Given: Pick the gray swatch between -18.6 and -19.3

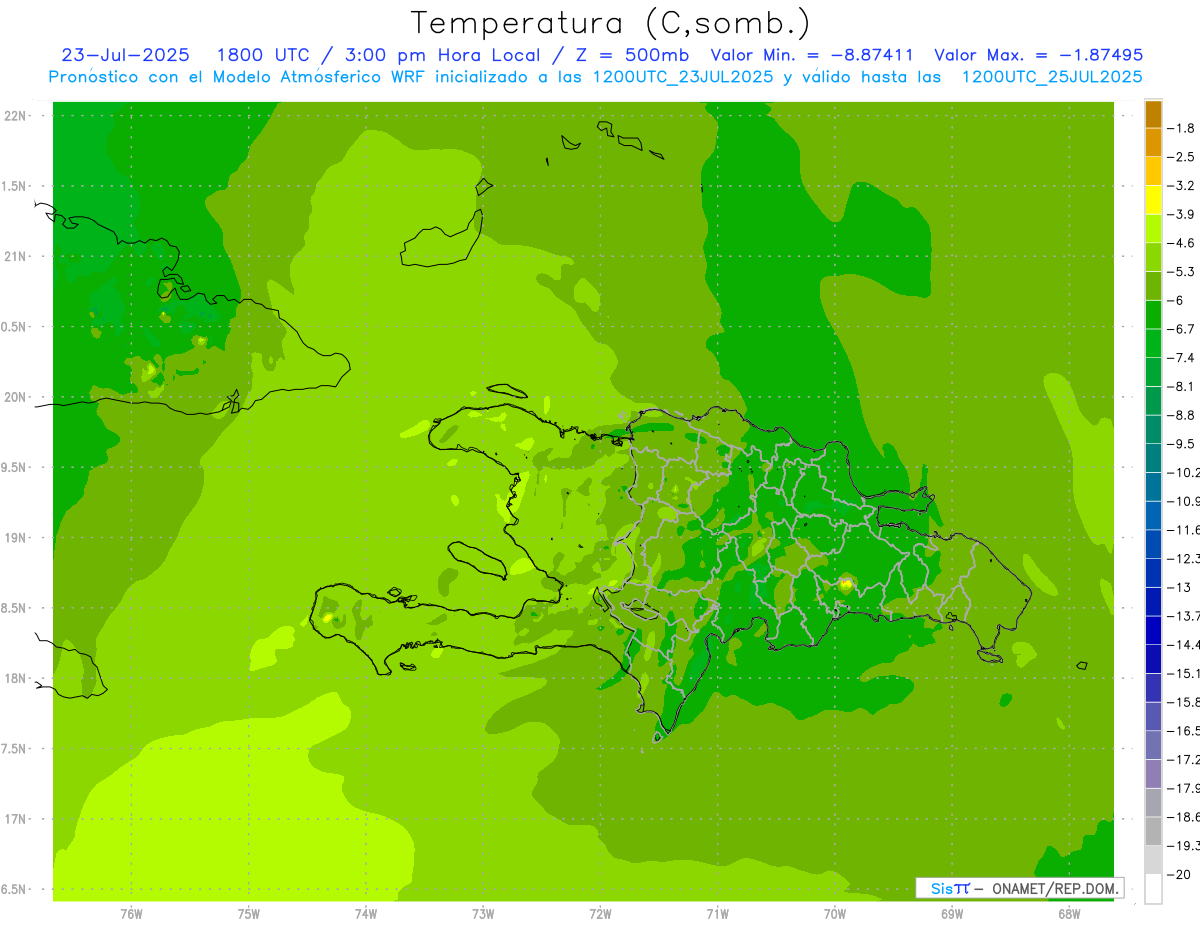Looking at the screenshot, I should tap(1153, 831).
